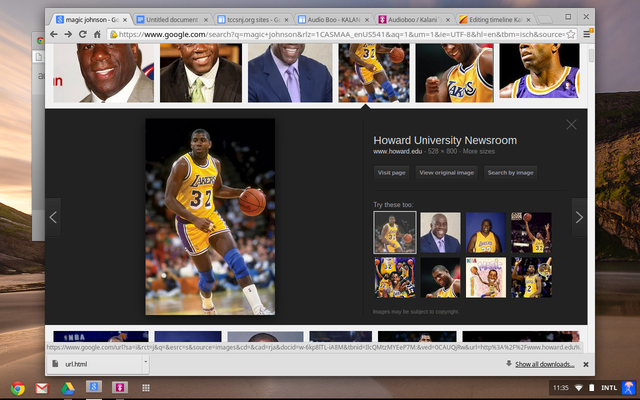Open the large Lakers number 32 preview image
The image size is (640, 400).
210,217
